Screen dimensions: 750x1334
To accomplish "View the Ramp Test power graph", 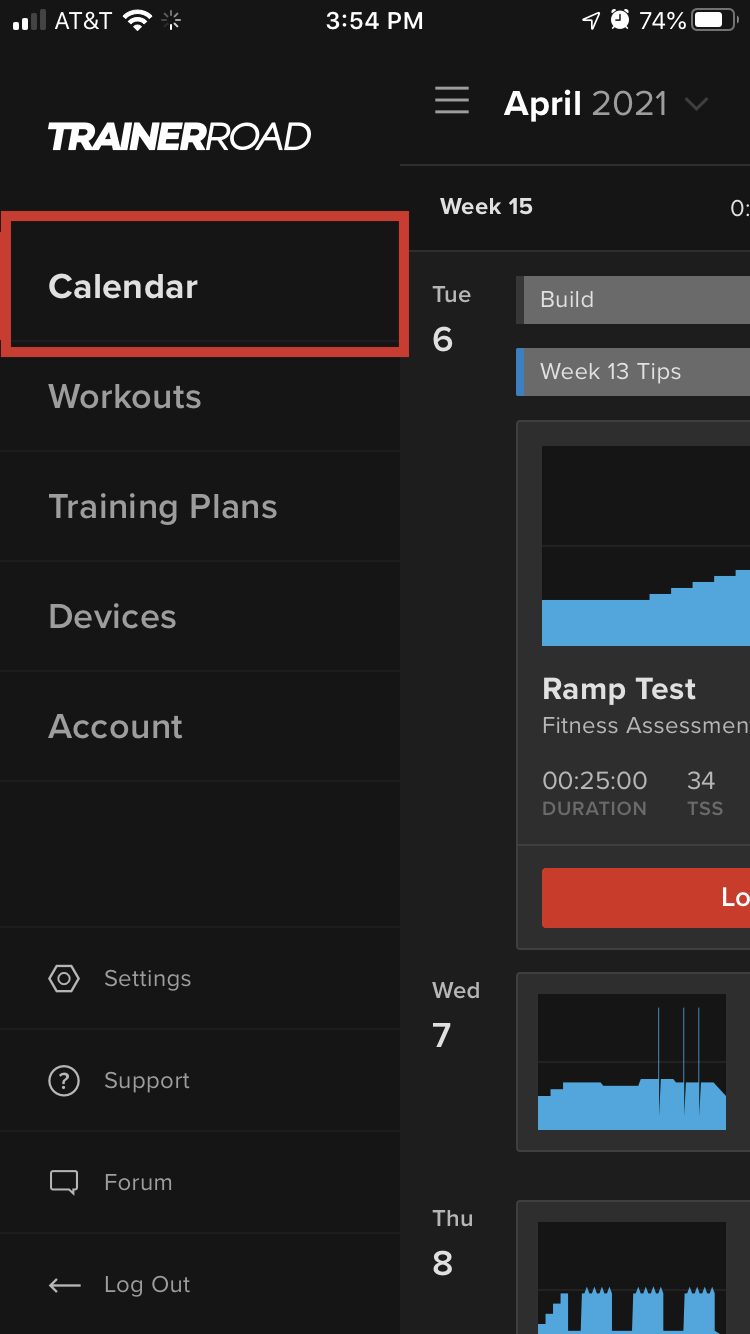I will click(646, 546).
